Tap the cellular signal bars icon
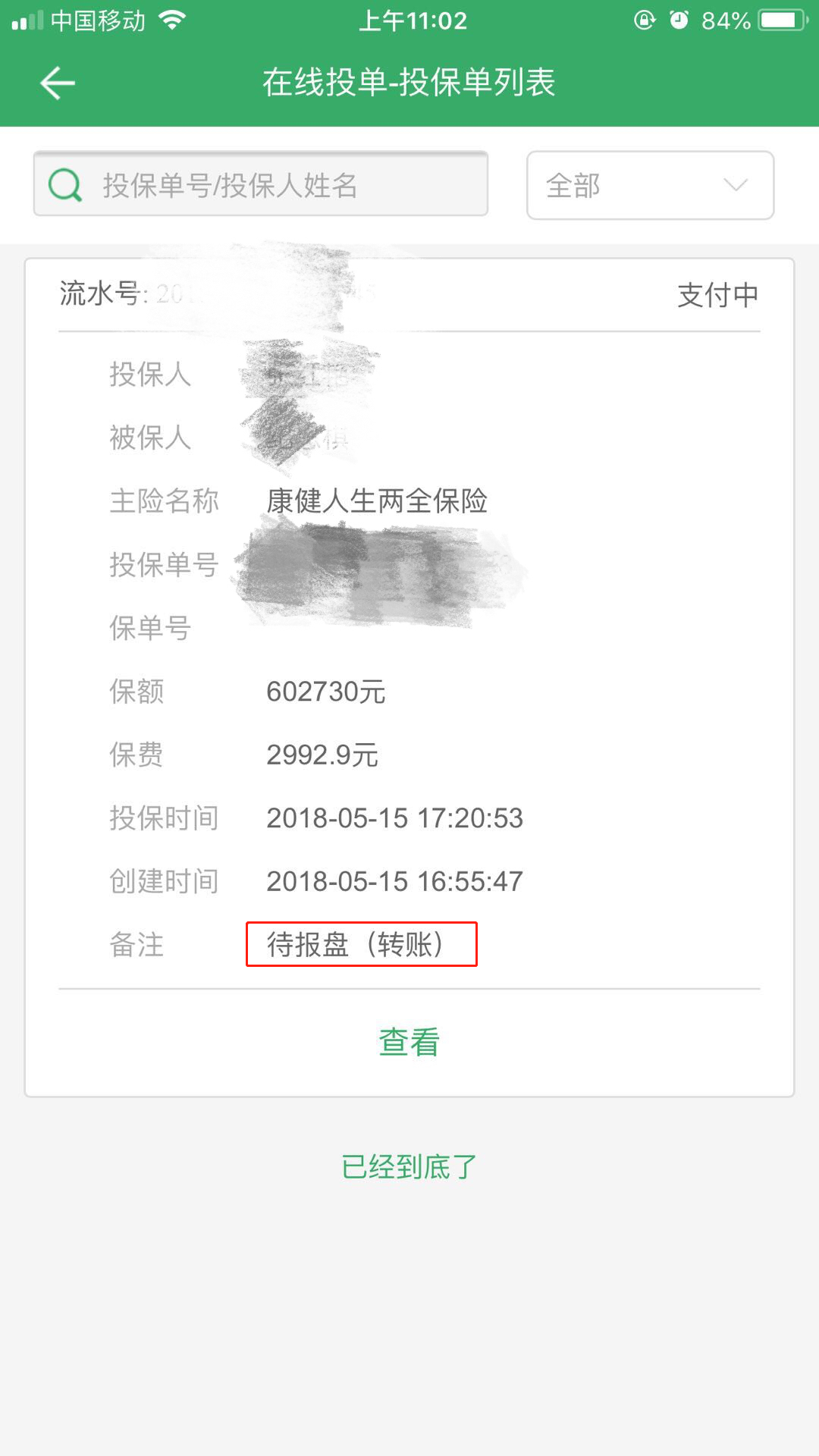The width and height of the screenshot is (819, 1456). 27,20
